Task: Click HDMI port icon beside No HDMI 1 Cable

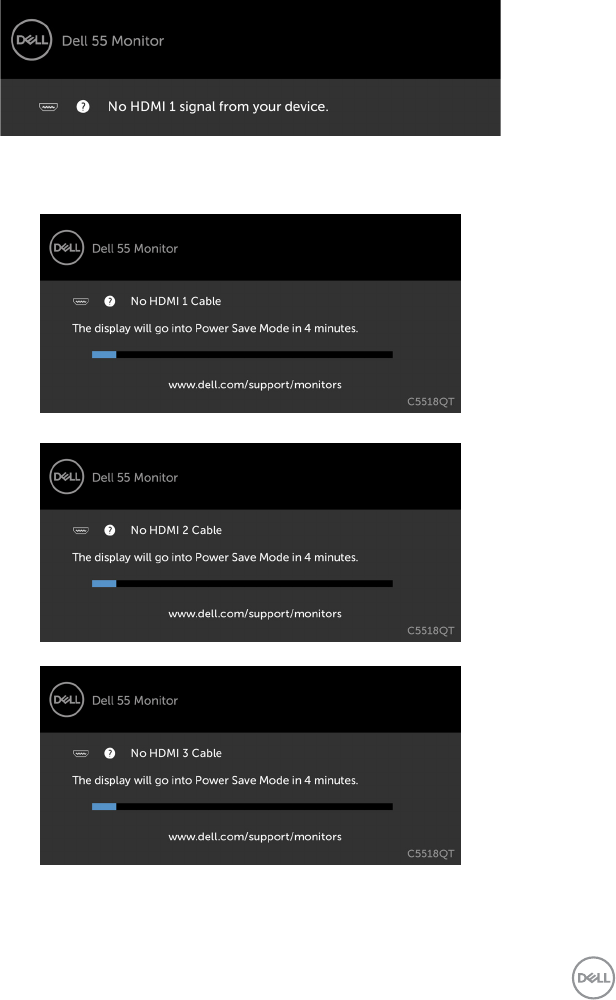Action: click(81, 301)
